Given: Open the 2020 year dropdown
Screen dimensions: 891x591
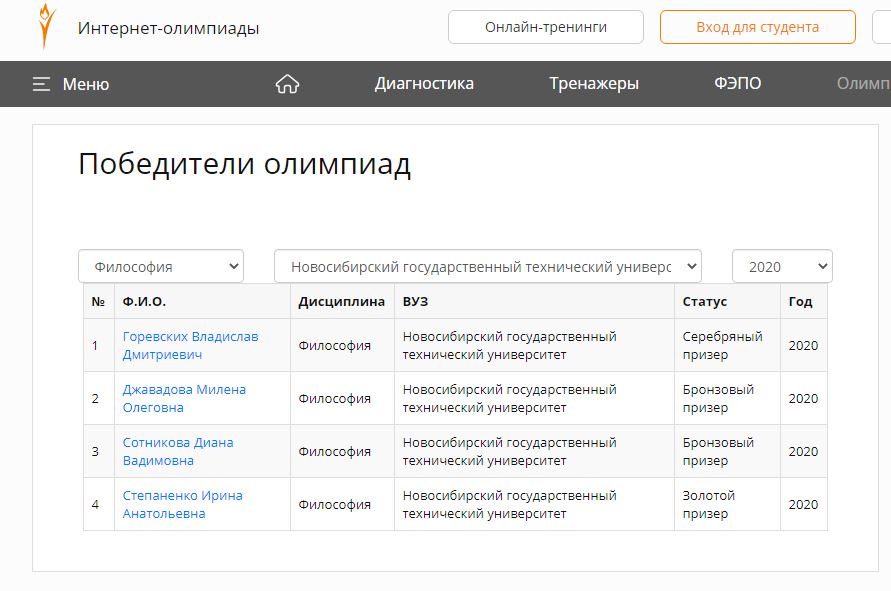Looking at the screenshot, I should pyautogui.click(x=782, y=267).
